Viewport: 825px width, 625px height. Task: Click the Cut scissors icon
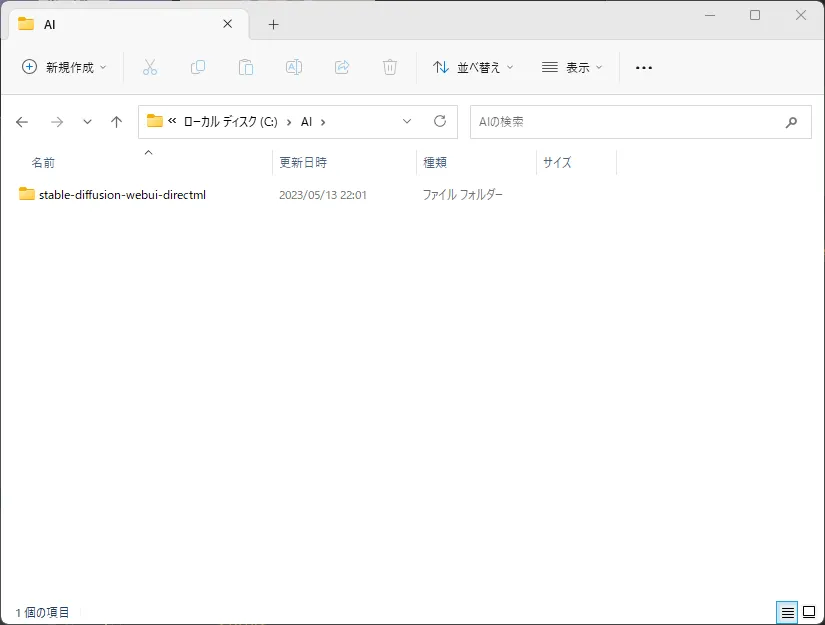150,67
